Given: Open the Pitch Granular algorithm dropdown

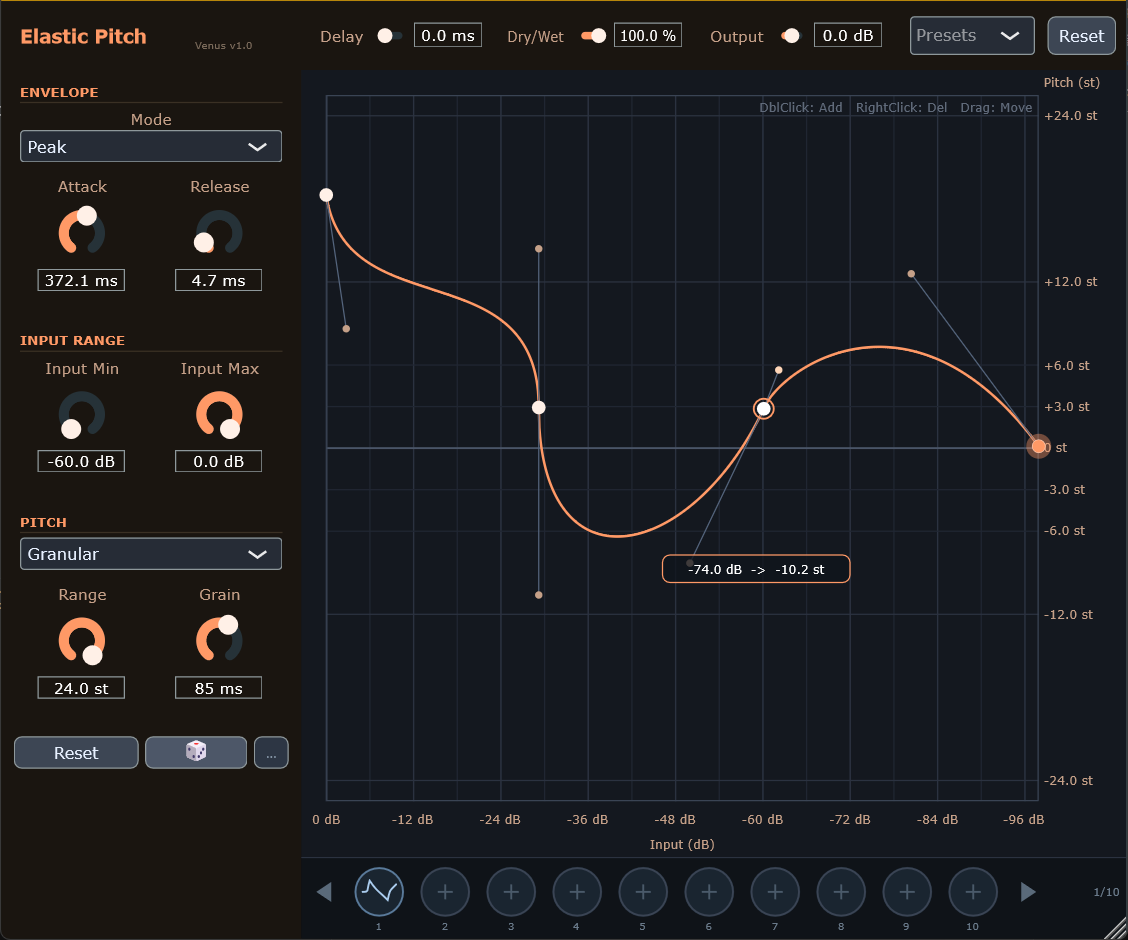Looking at the screenshot, I should pos(151,554).
